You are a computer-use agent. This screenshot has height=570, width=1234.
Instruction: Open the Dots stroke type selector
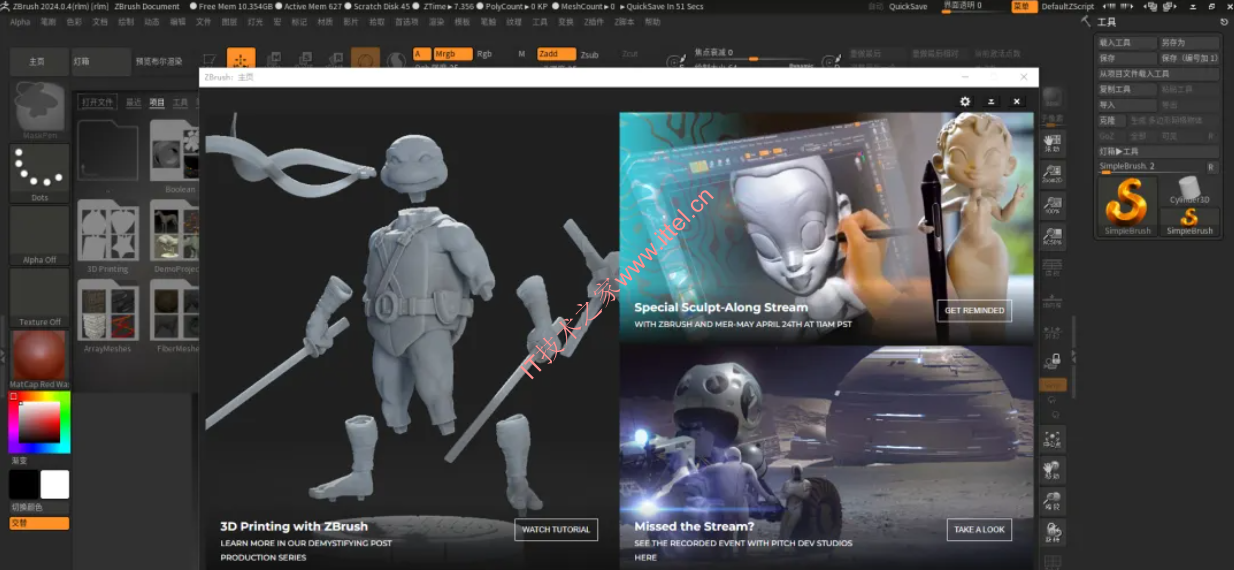pos(40,174)
